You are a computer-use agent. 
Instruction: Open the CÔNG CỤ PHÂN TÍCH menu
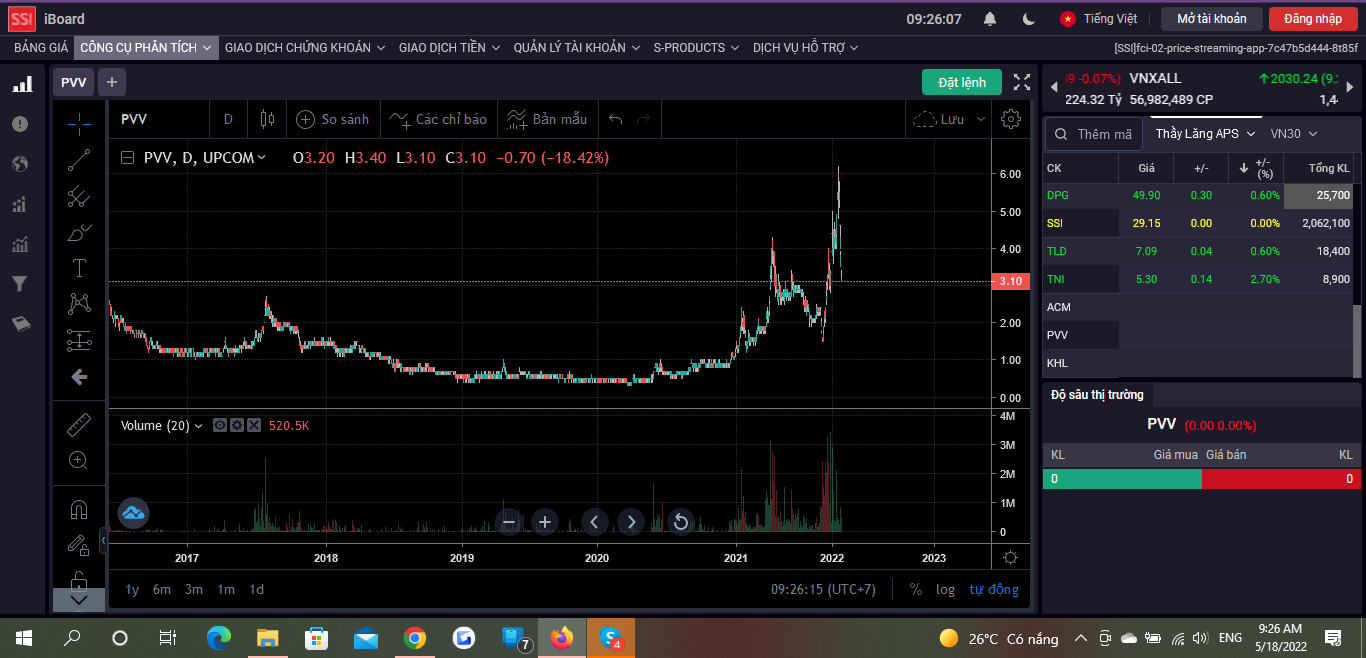146,47
